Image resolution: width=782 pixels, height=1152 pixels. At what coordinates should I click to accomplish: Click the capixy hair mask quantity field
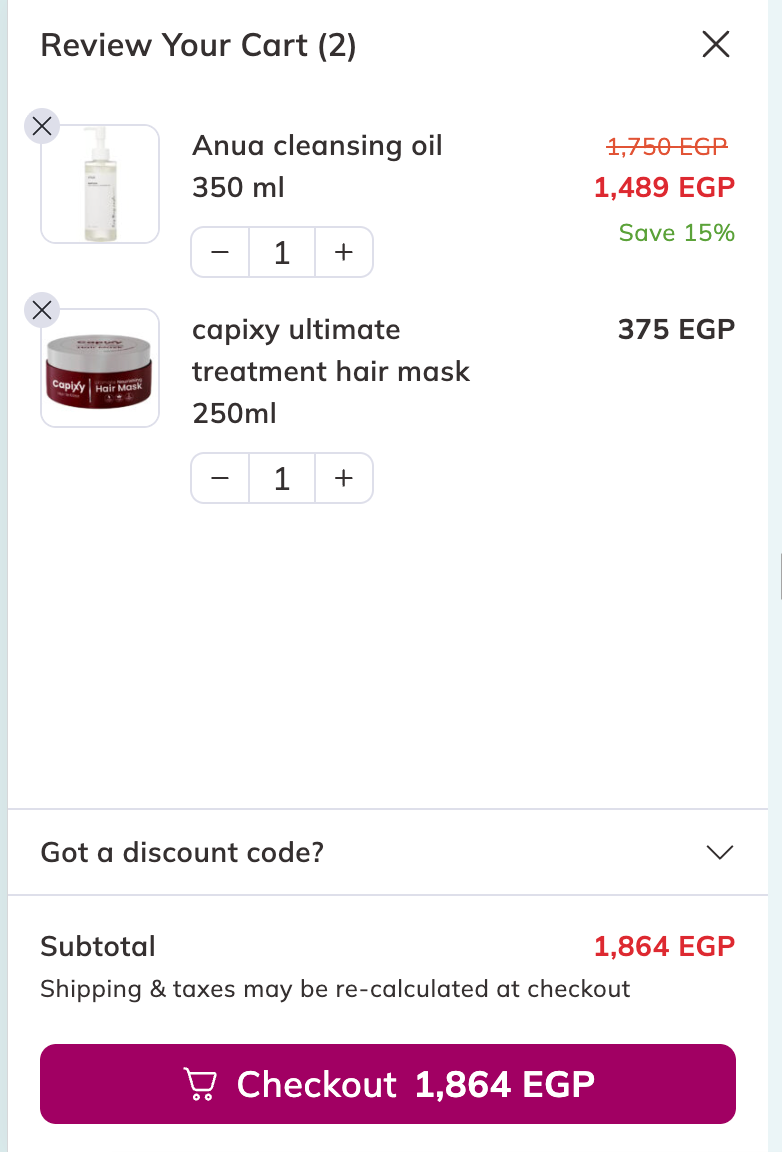point(282,478)
